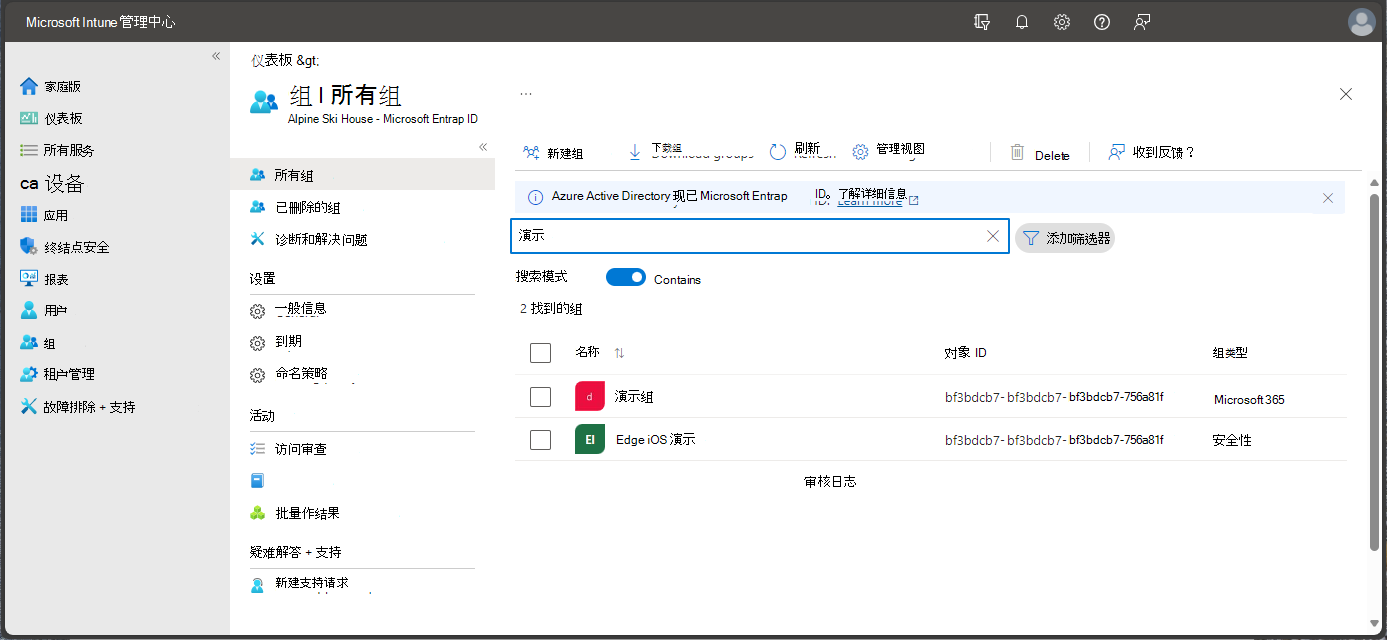Click 刷新 refresh toolbar button
The width and height of the screenshot is (1387, 640).
[x=803, y=152]
